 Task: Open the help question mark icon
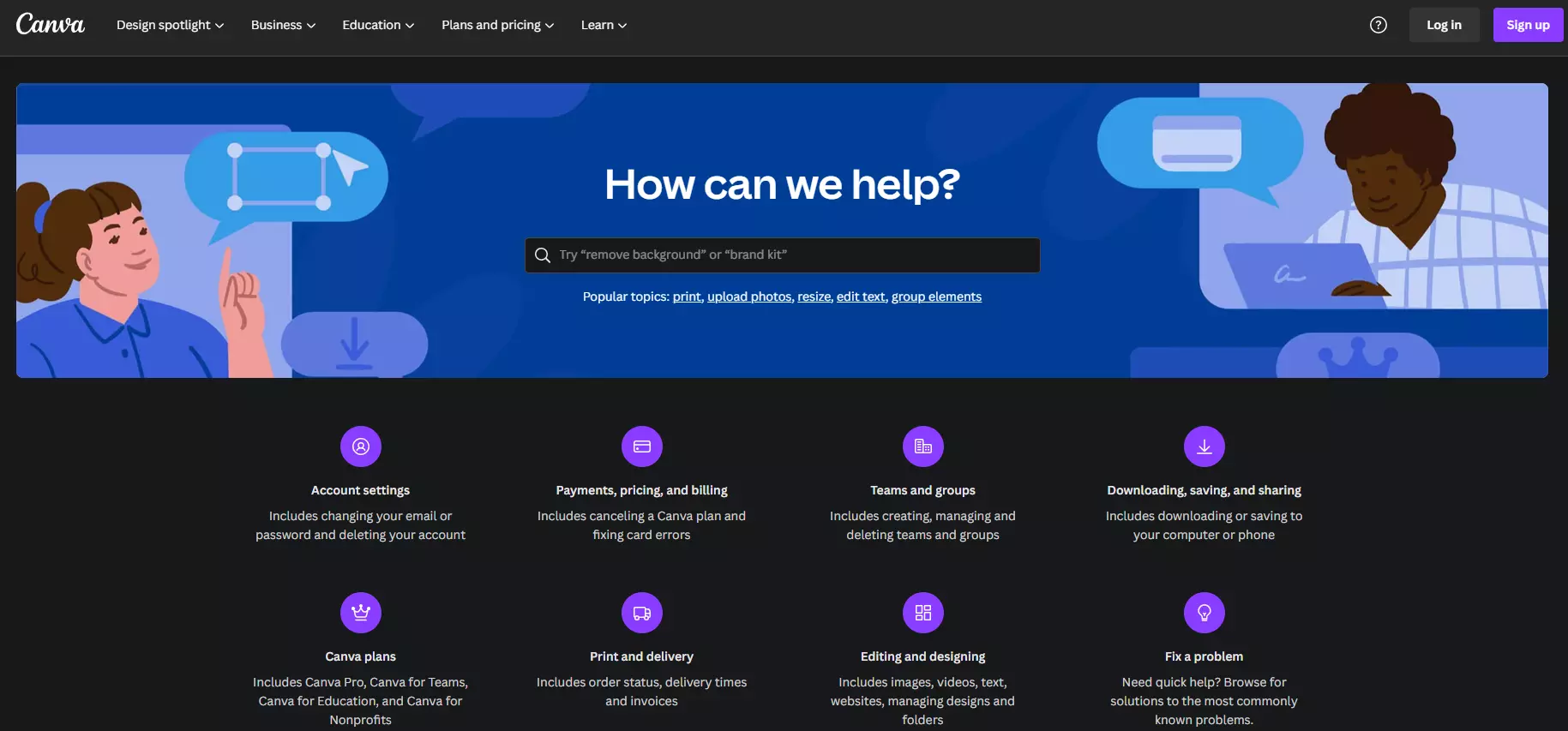pos(1378,25)
